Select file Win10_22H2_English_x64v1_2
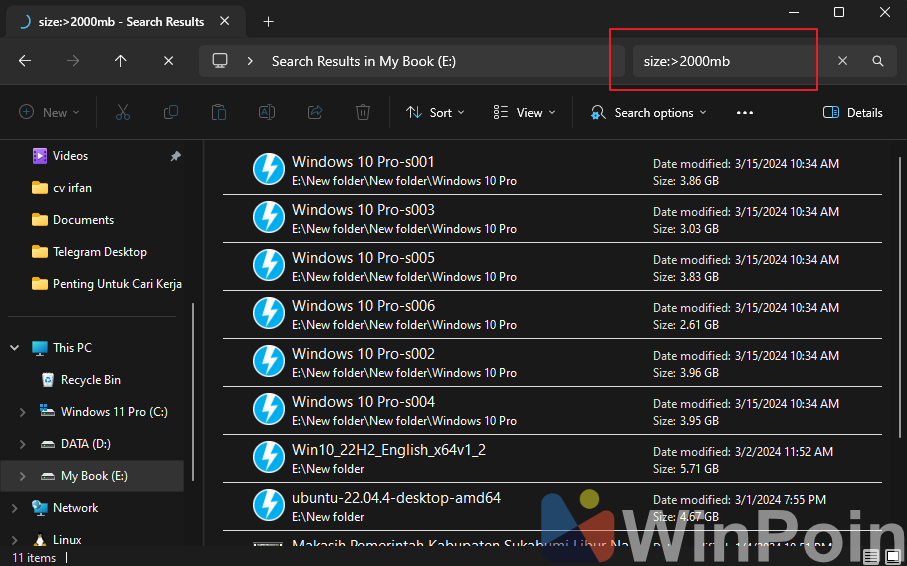Viewport: 907px width, 566px height. [x=552, y=459]
